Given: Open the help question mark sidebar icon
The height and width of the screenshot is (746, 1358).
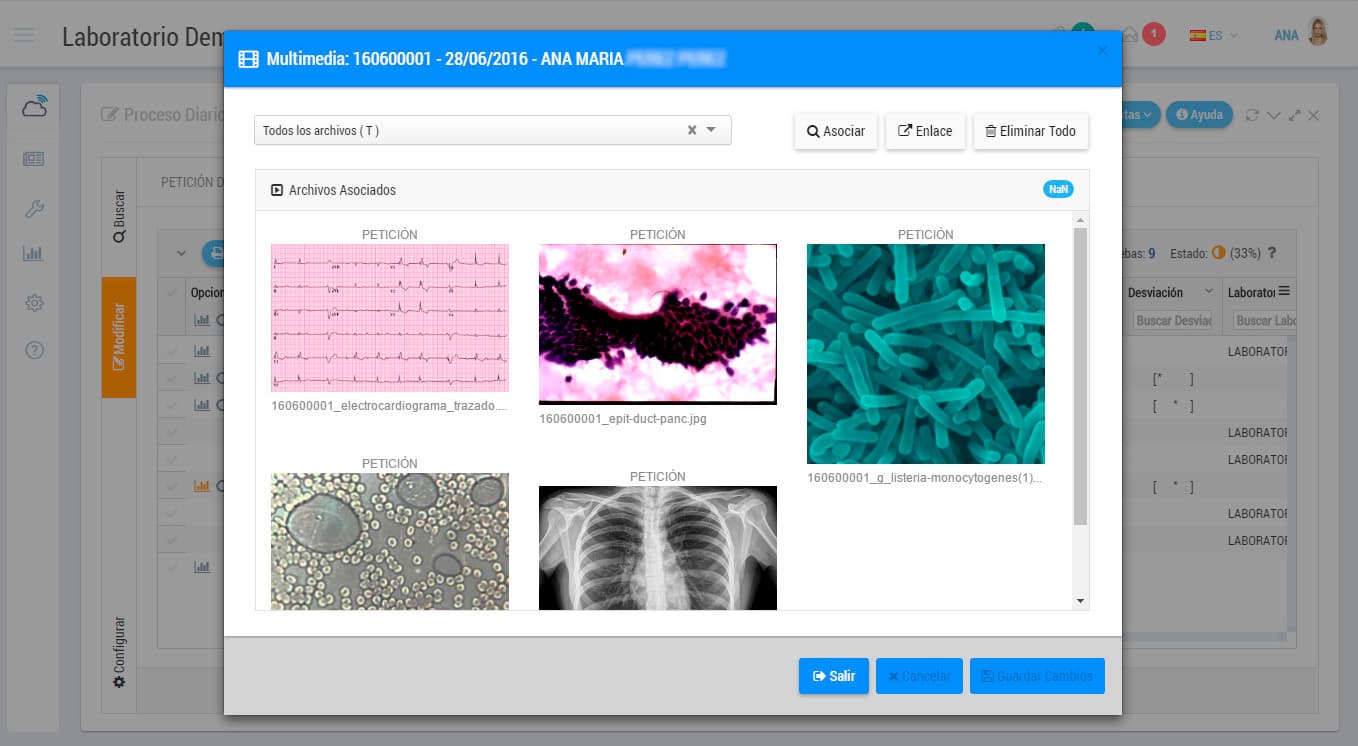Looking at the screenshot, I should pos(34,350).
